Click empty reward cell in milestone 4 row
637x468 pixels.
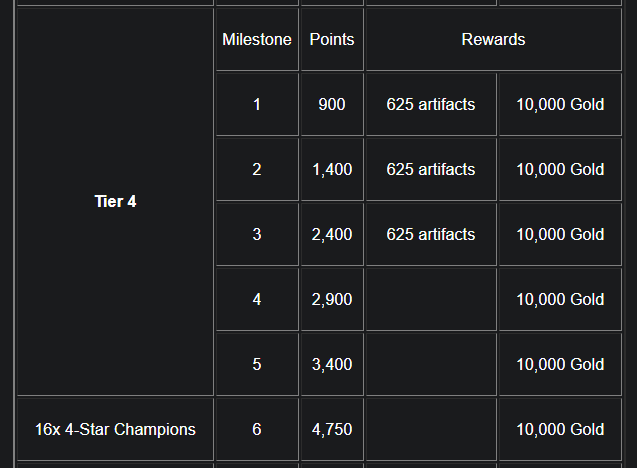point(431,299)
